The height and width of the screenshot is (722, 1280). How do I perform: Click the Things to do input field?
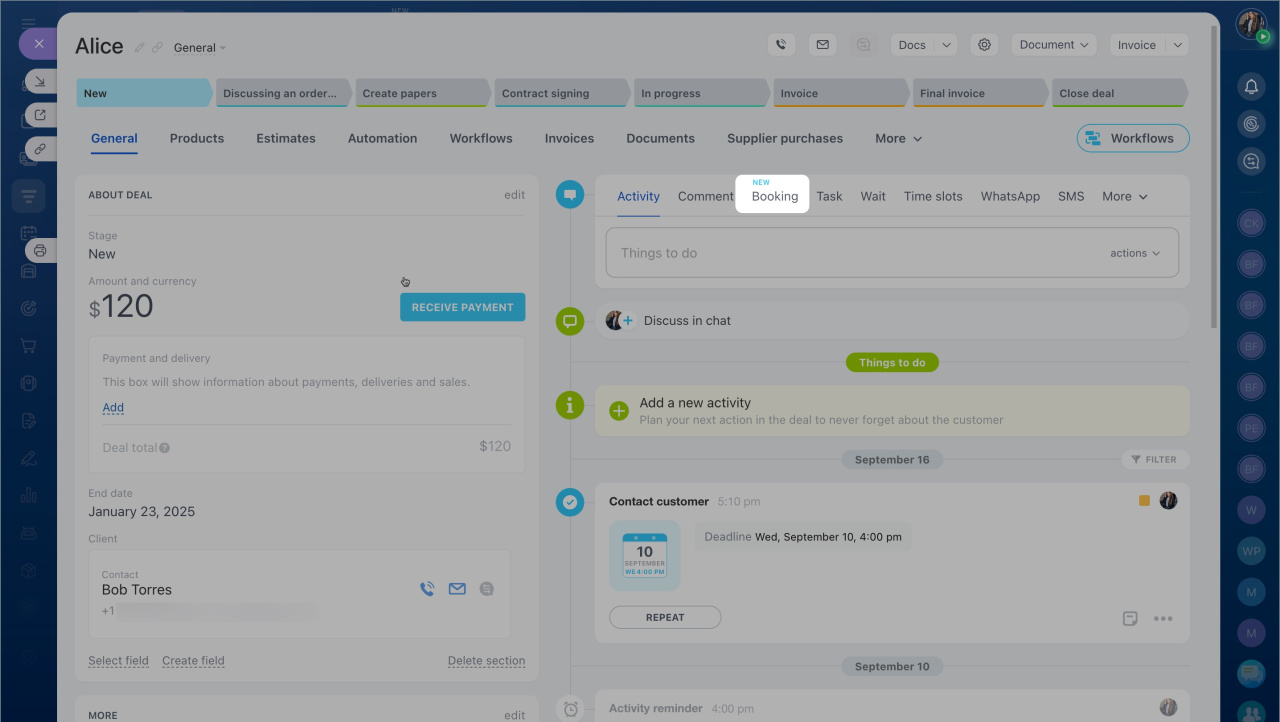coord(850,253)
